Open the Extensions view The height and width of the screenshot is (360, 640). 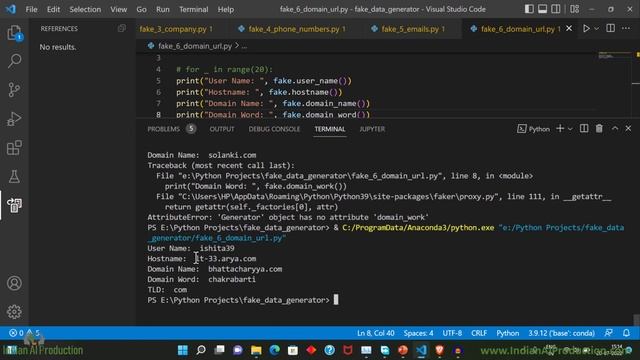point(14,148)
